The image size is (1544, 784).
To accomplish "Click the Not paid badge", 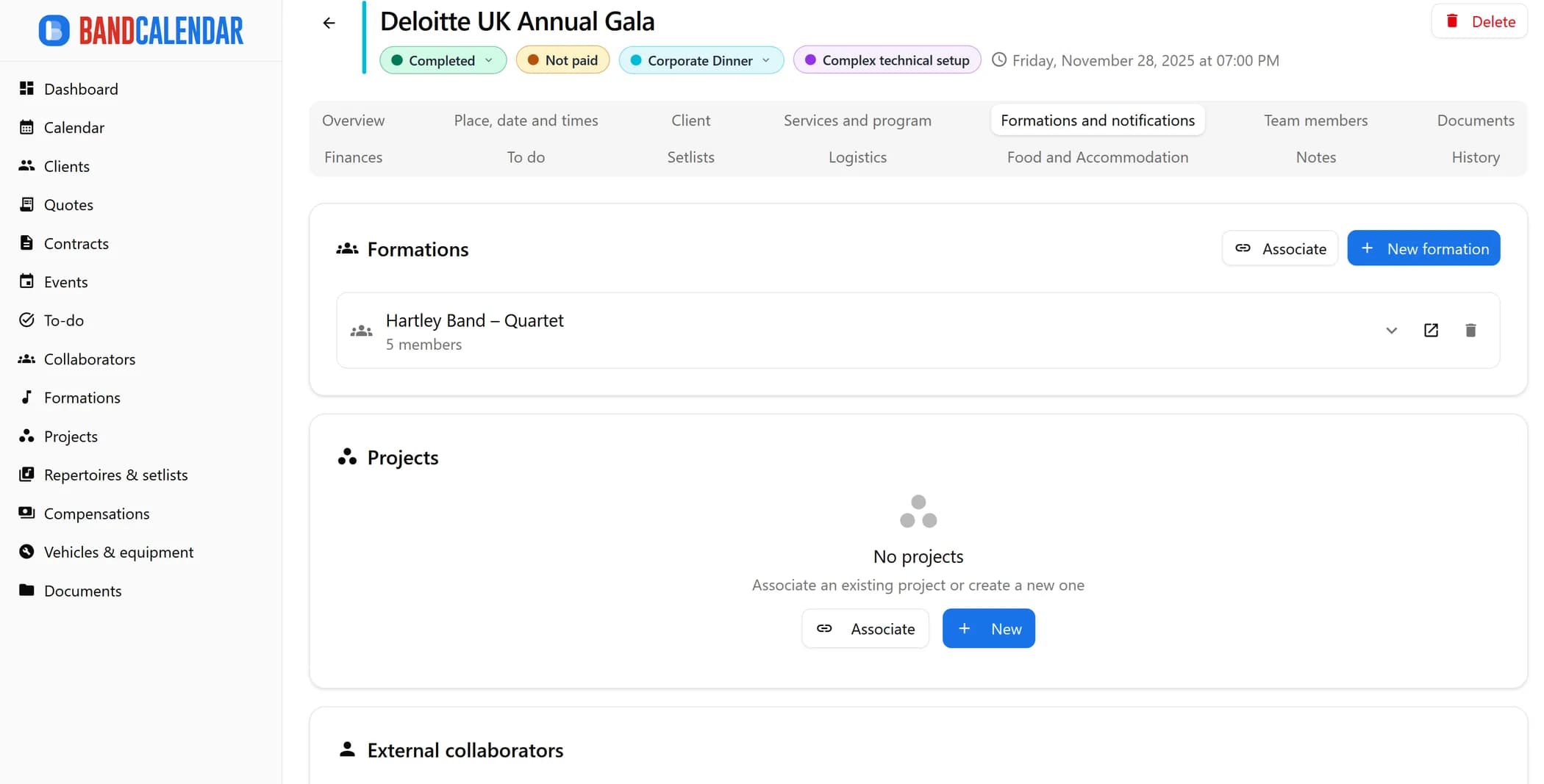I will tap(562, 60).
